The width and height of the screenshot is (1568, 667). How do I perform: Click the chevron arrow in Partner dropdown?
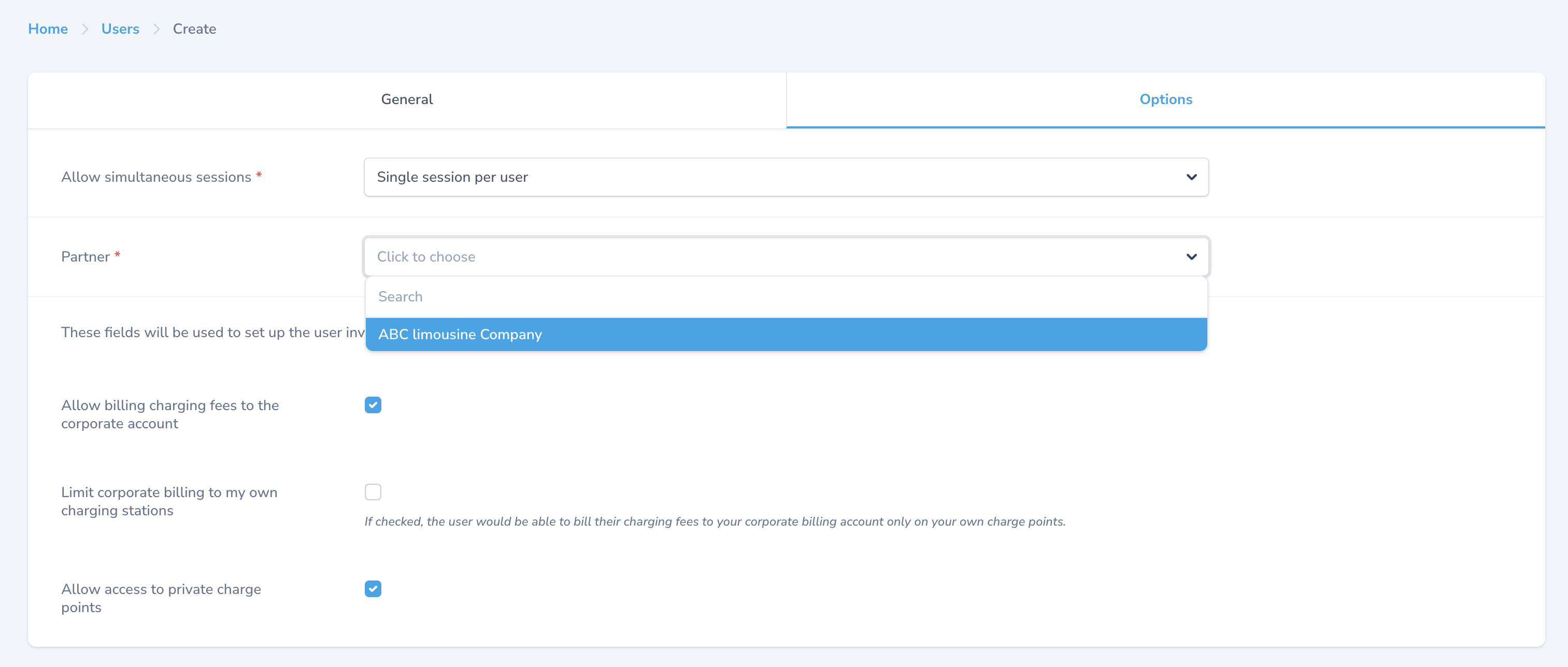pos(1191,257)
